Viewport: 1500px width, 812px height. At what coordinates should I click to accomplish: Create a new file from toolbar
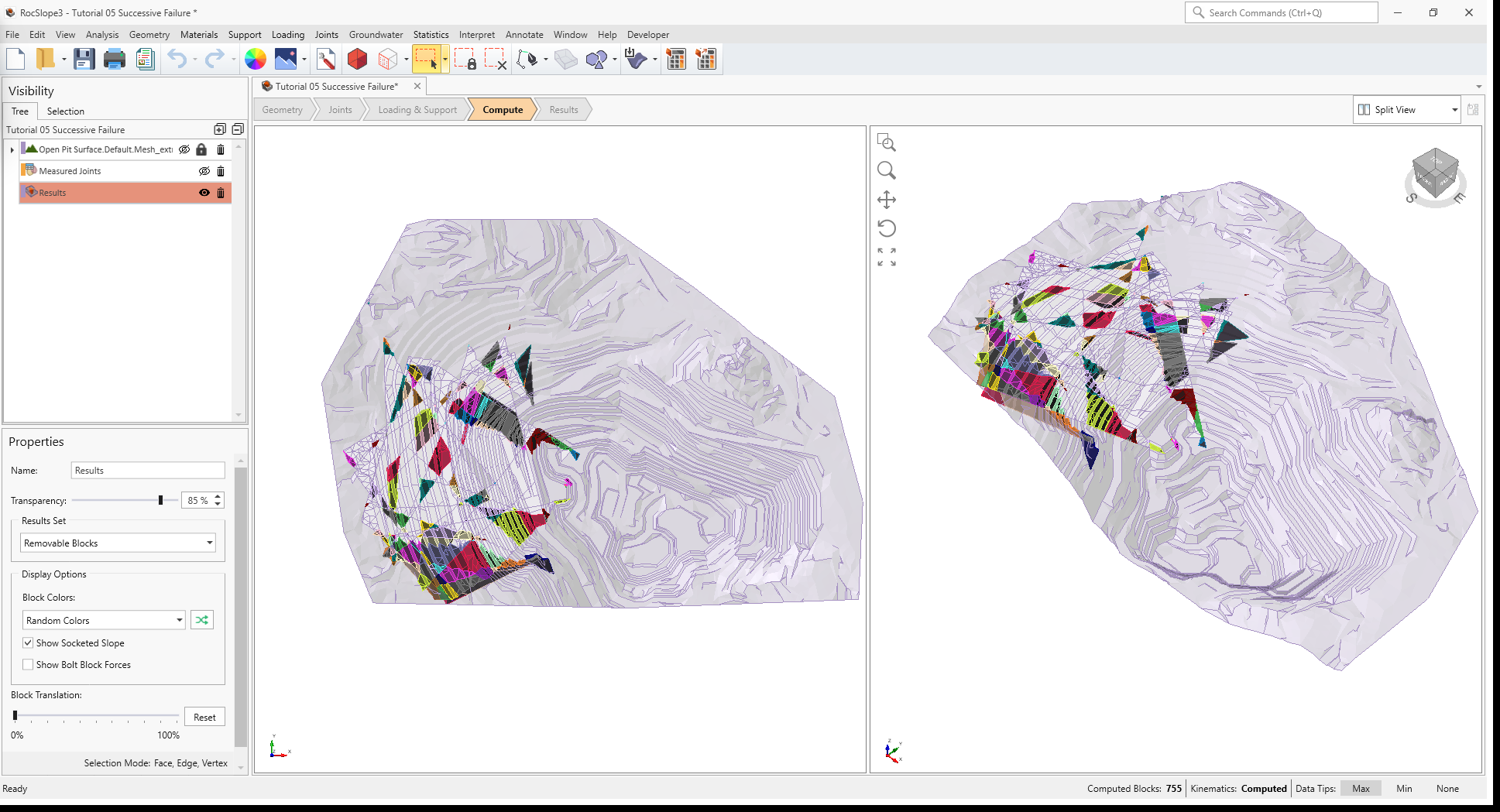tap(16, 59)
